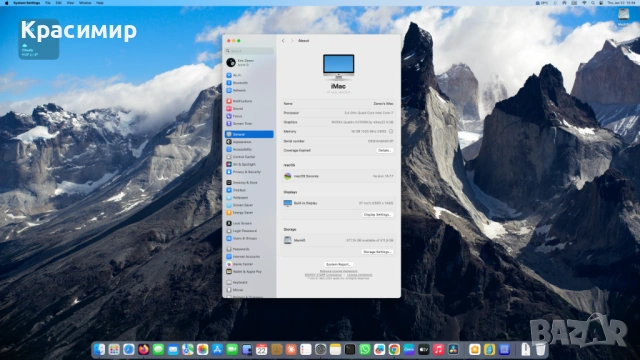640x360 pixels.
Task: Open Wallet & Apple Pay in the sidebar
Action: (x=249, y=271)
